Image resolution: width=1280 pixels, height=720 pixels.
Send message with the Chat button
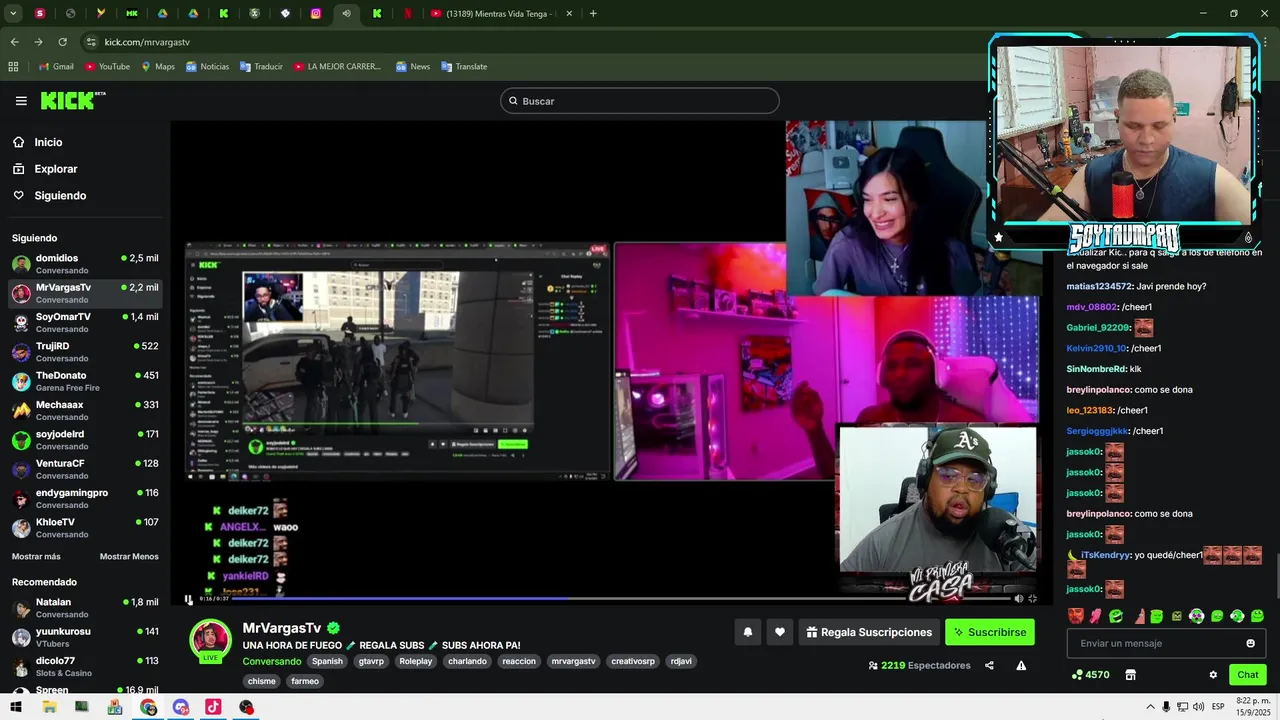tap(1247, 675)
